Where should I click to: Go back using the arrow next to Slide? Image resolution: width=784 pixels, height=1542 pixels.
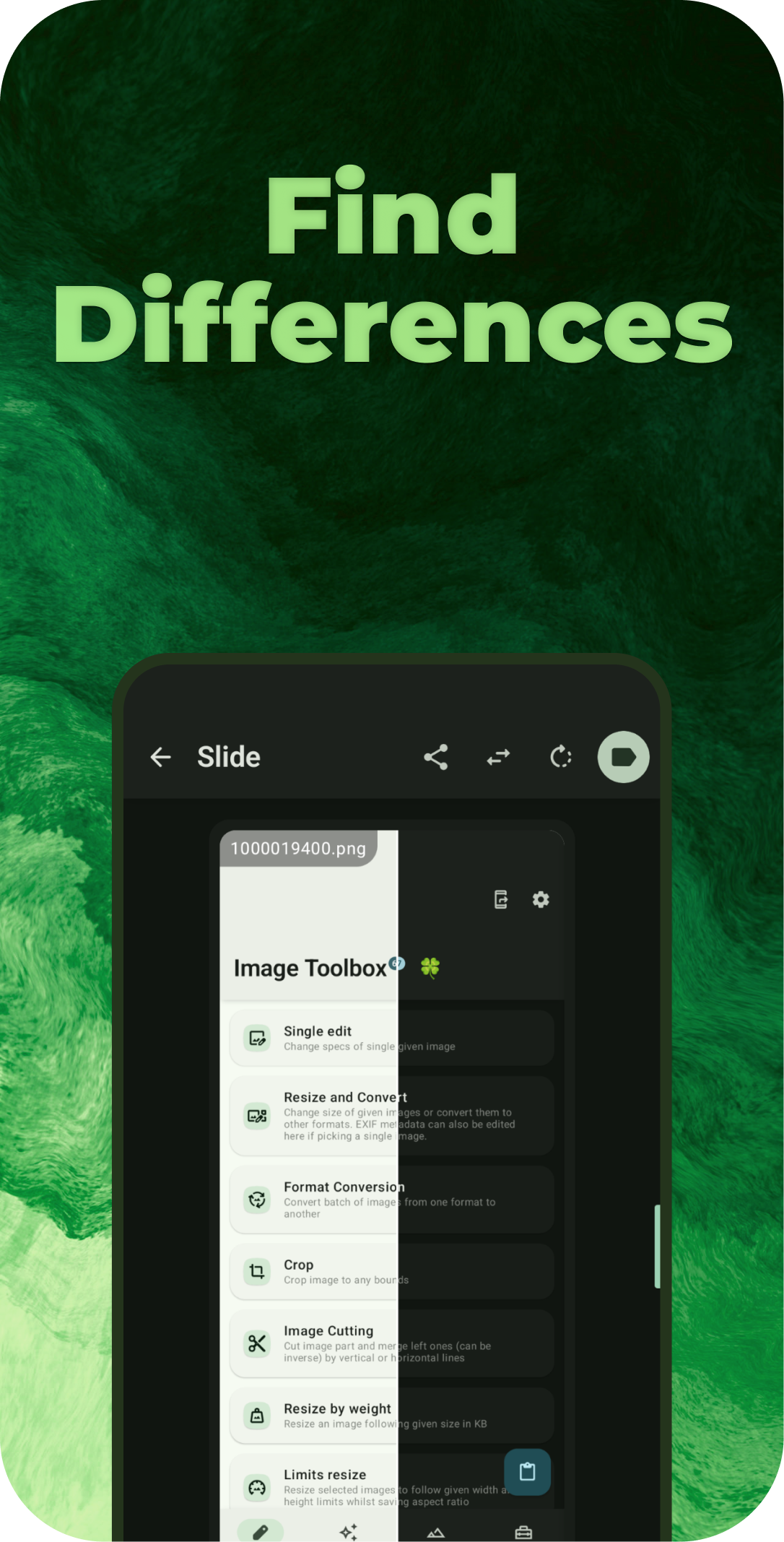[x=160, y=757]
